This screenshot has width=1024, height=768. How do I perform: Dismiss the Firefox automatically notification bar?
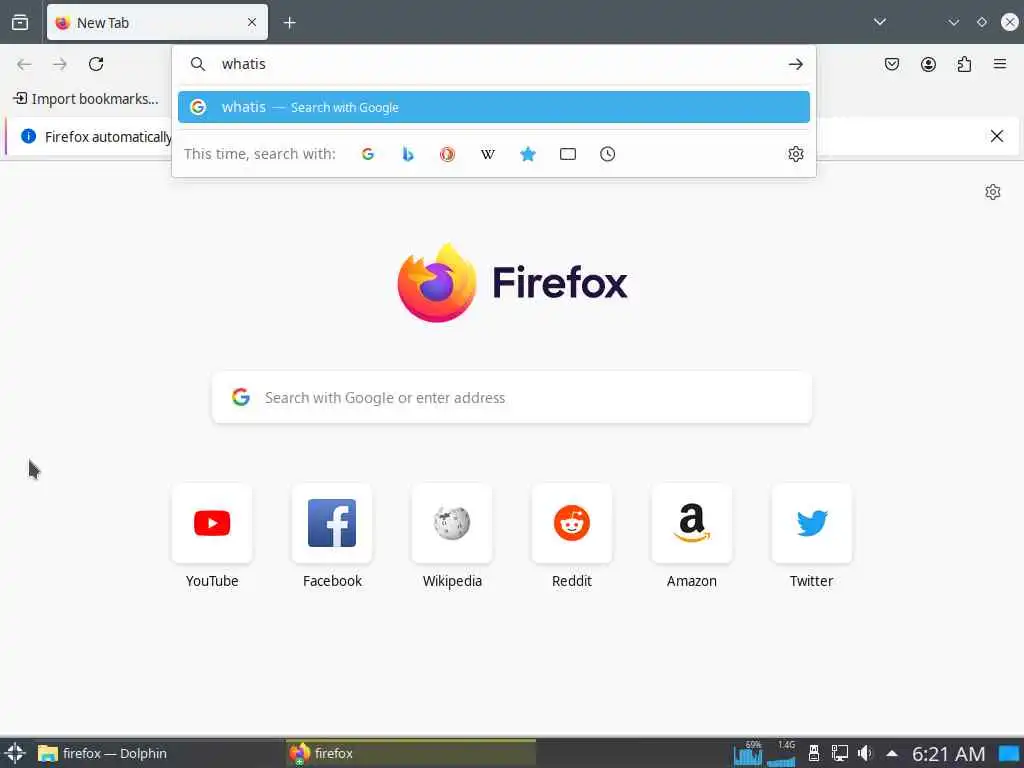(997, 136)
